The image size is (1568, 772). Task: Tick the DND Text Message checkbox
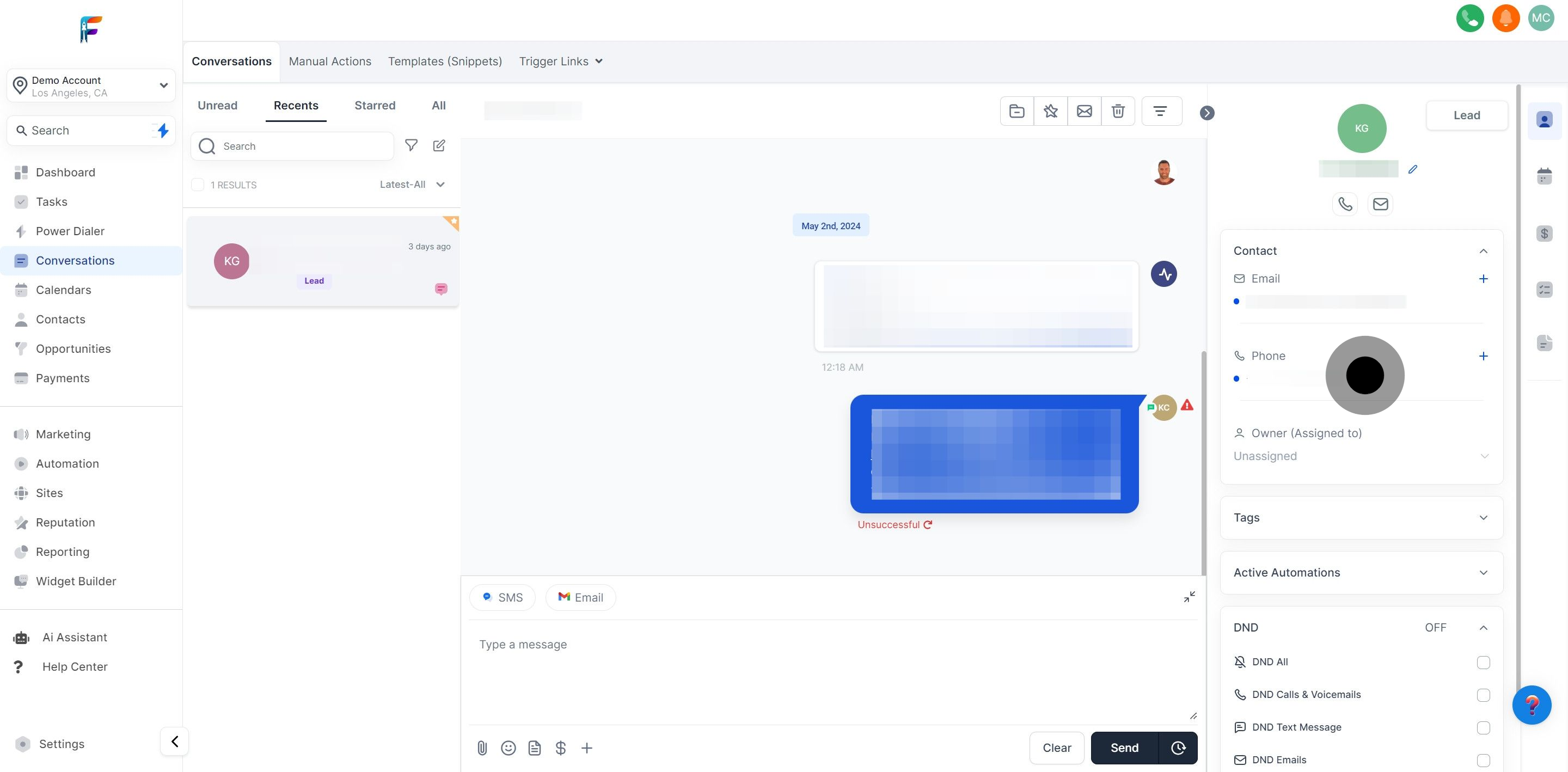click(x=1483, y=727)
